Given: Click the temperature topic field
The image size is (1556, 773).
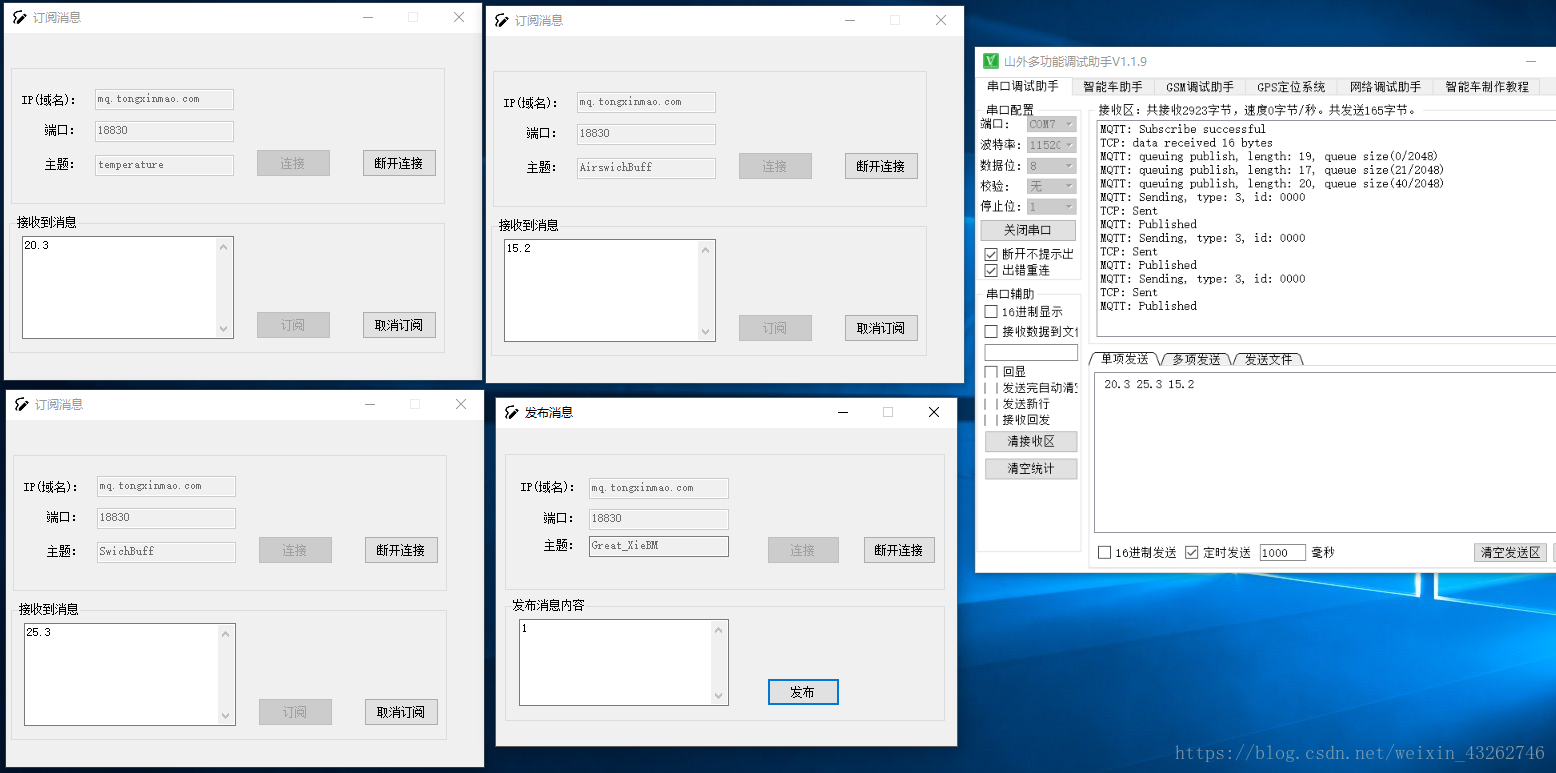Looking at the screenshot, I should [165, 165].
